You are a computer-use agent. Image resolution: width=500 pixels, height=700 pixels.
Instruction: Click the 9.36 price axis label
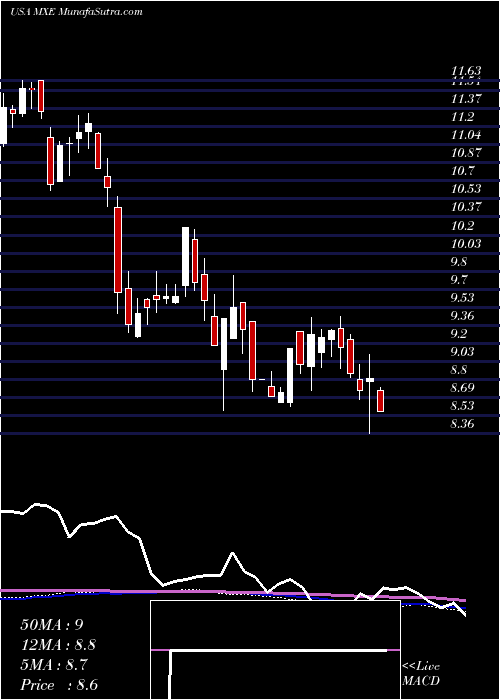pos(462,316)
